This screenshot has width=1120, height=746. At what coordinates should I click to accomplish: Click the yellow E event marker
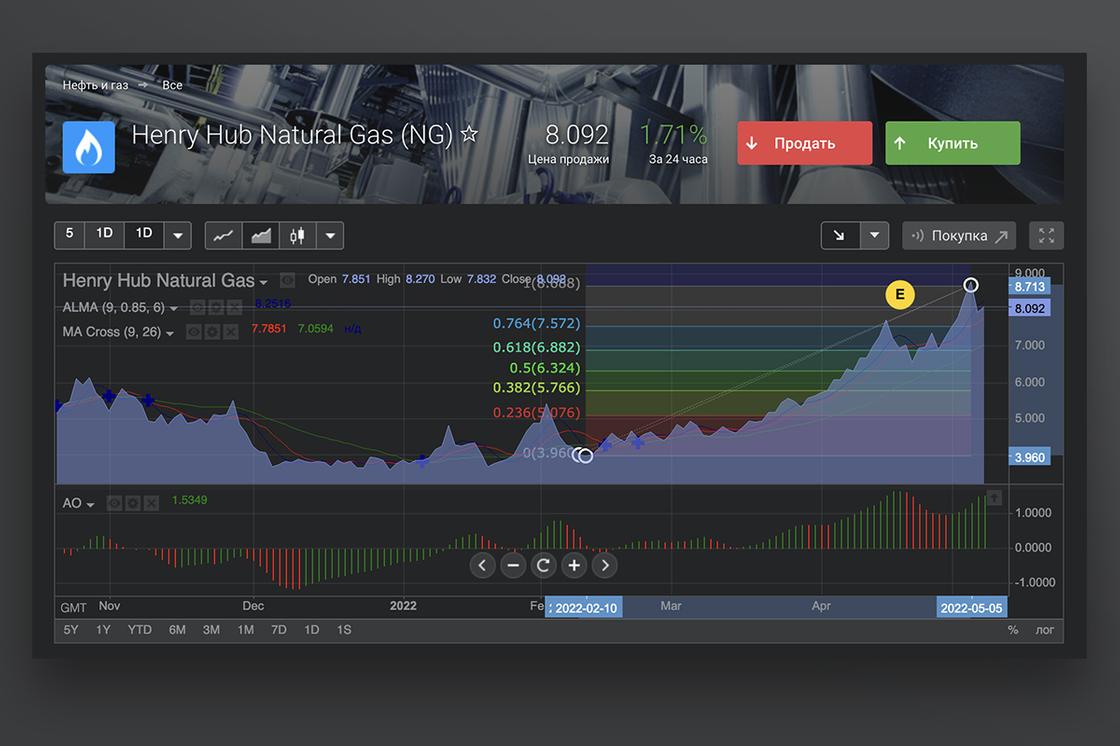pyautogui.click(x=900, y=294)
